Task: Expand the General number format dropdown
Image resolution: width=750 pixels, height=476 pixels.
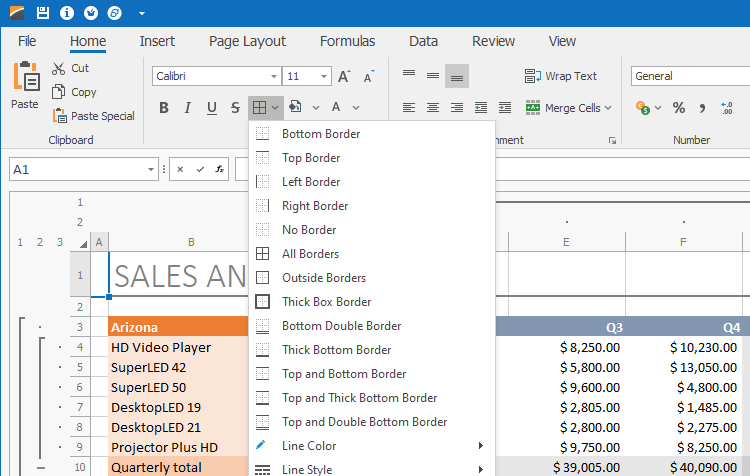Action: 688,76
